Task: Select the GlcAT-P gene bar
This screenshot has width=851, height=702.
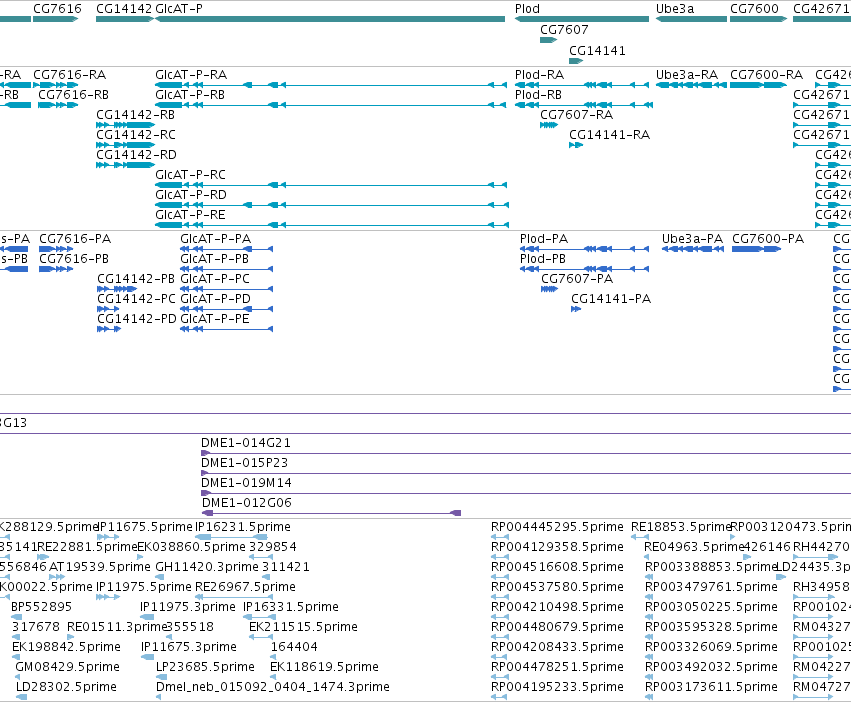Action: [x=330, y=19]
